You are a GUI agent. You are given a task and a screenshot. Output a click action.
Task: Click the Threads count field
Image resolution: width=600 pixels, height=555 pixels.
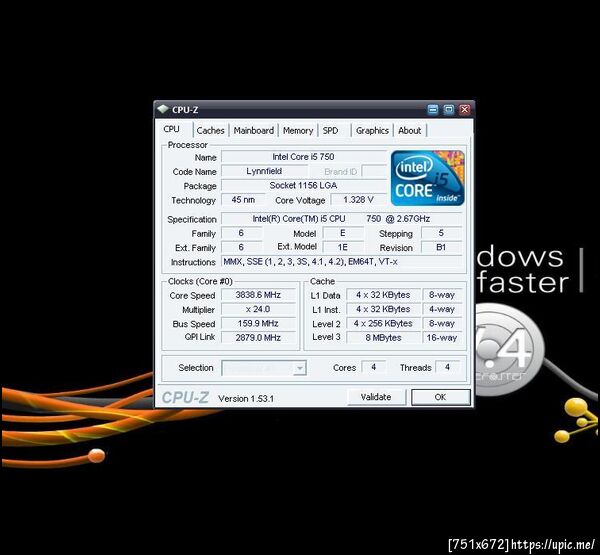click(447, 367)
